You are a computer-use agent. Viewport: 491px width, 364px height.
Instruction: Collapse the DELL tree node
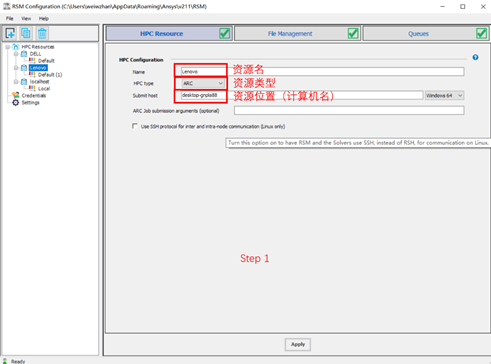point(16,54)
